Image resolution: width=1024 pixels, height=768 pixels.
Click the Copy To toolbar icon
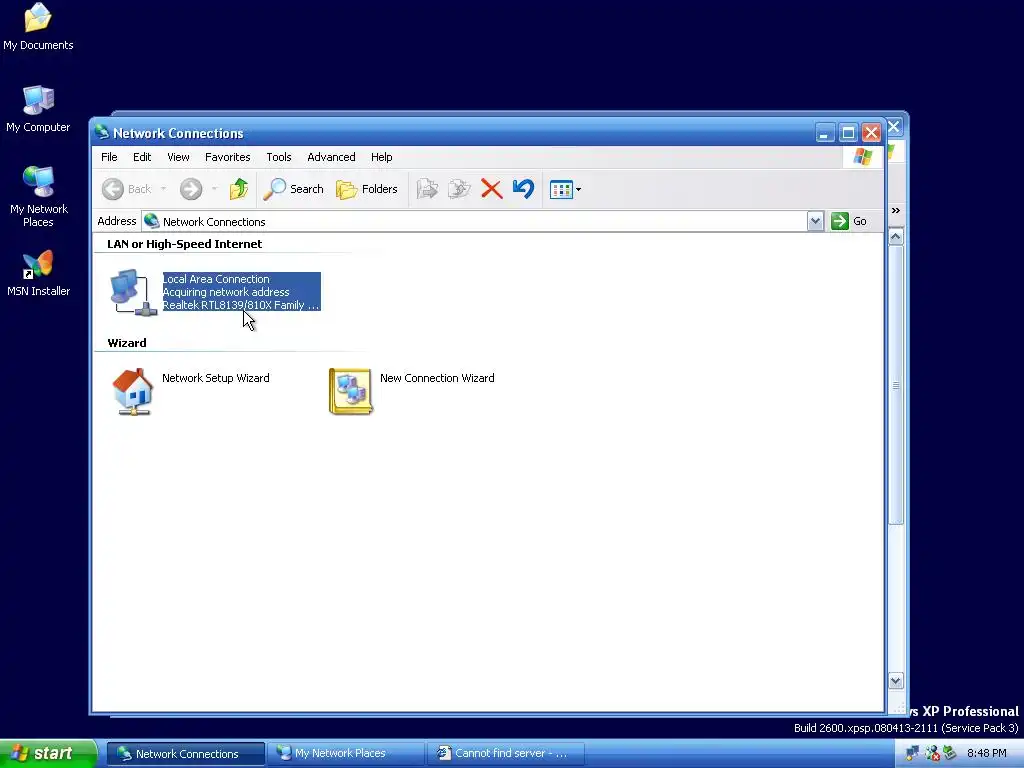(x=459, y=189)
